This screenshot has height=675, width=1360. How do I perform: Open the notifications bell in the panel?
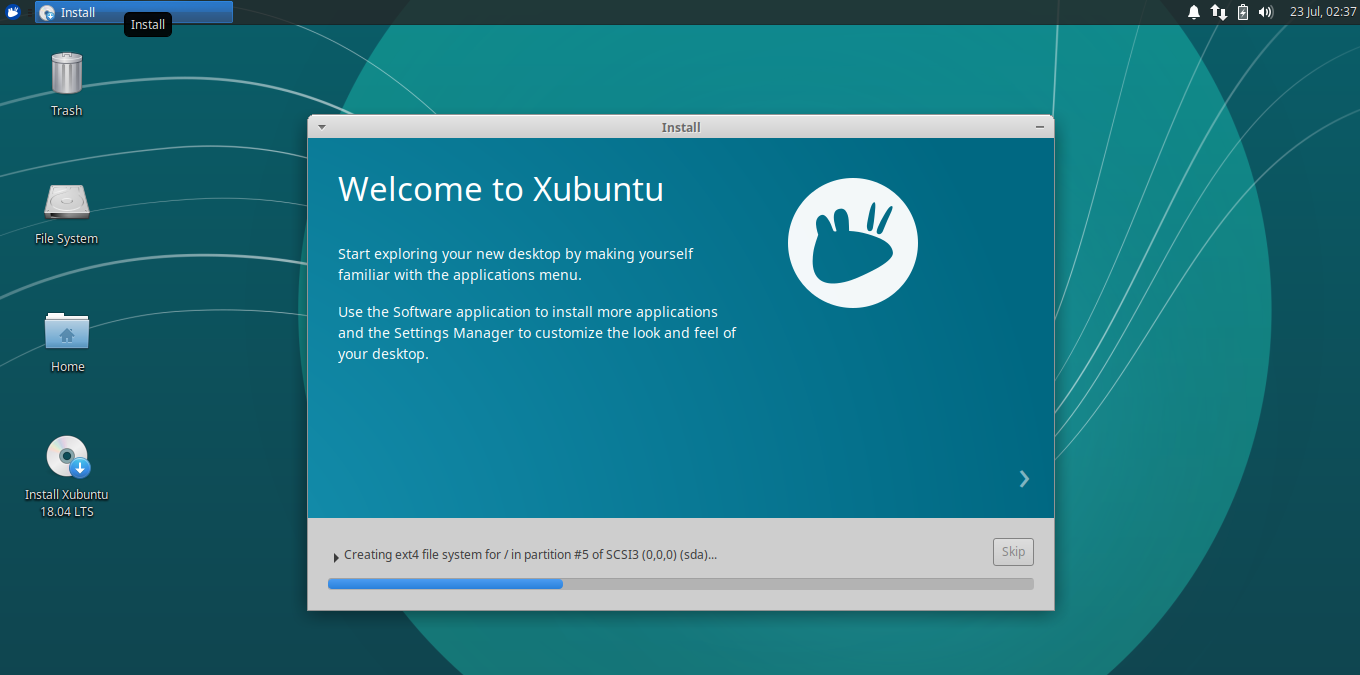(x=1194, y=12)
